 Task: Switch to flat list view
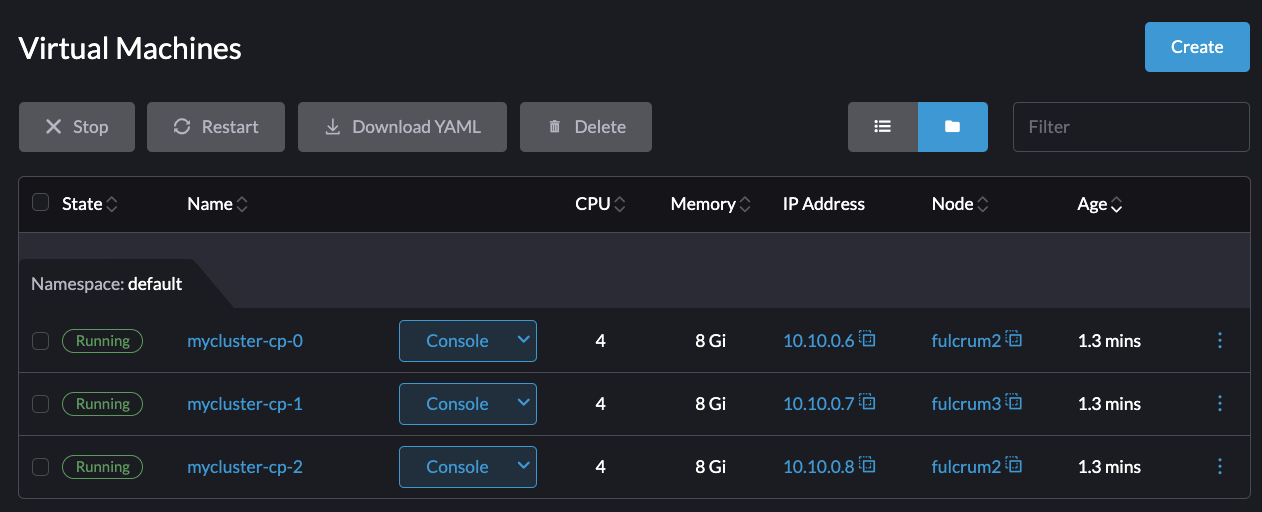pyautogui.click(x=882, y=127)
